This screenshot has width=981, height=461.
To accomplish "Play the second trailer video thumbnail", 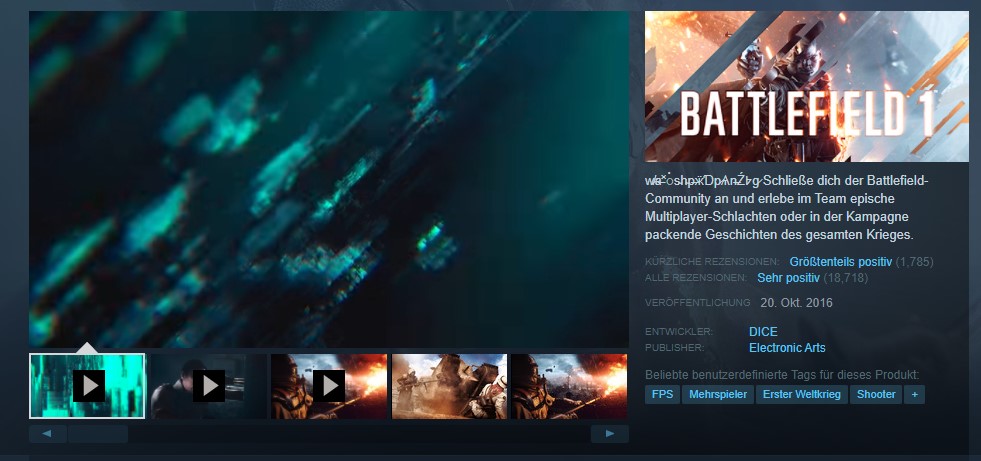I will (x=208, y=385).
